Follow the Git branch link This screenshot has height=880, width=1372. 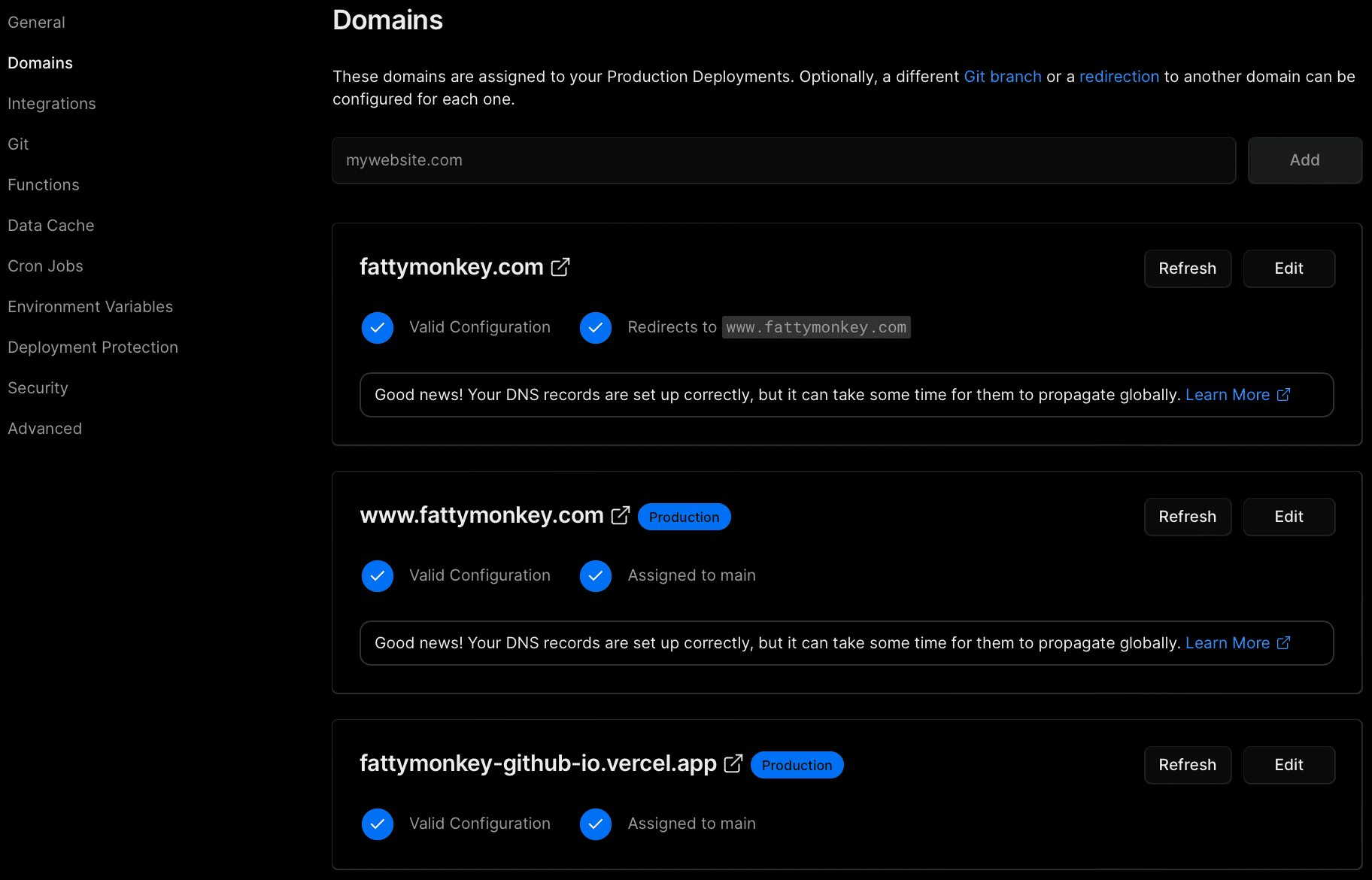click(x=1003, y=77)
